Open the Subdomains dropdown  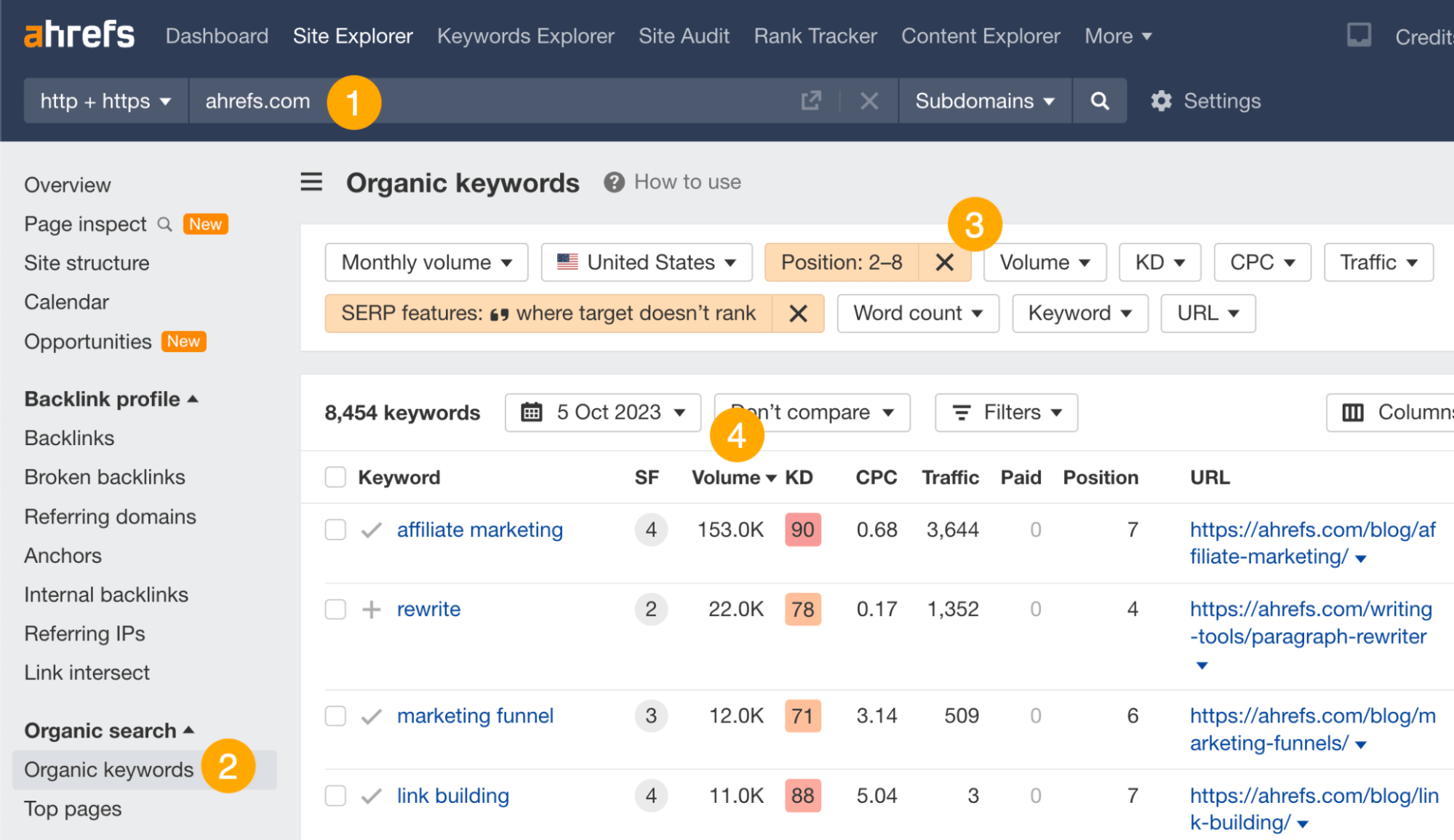[984, 101]
